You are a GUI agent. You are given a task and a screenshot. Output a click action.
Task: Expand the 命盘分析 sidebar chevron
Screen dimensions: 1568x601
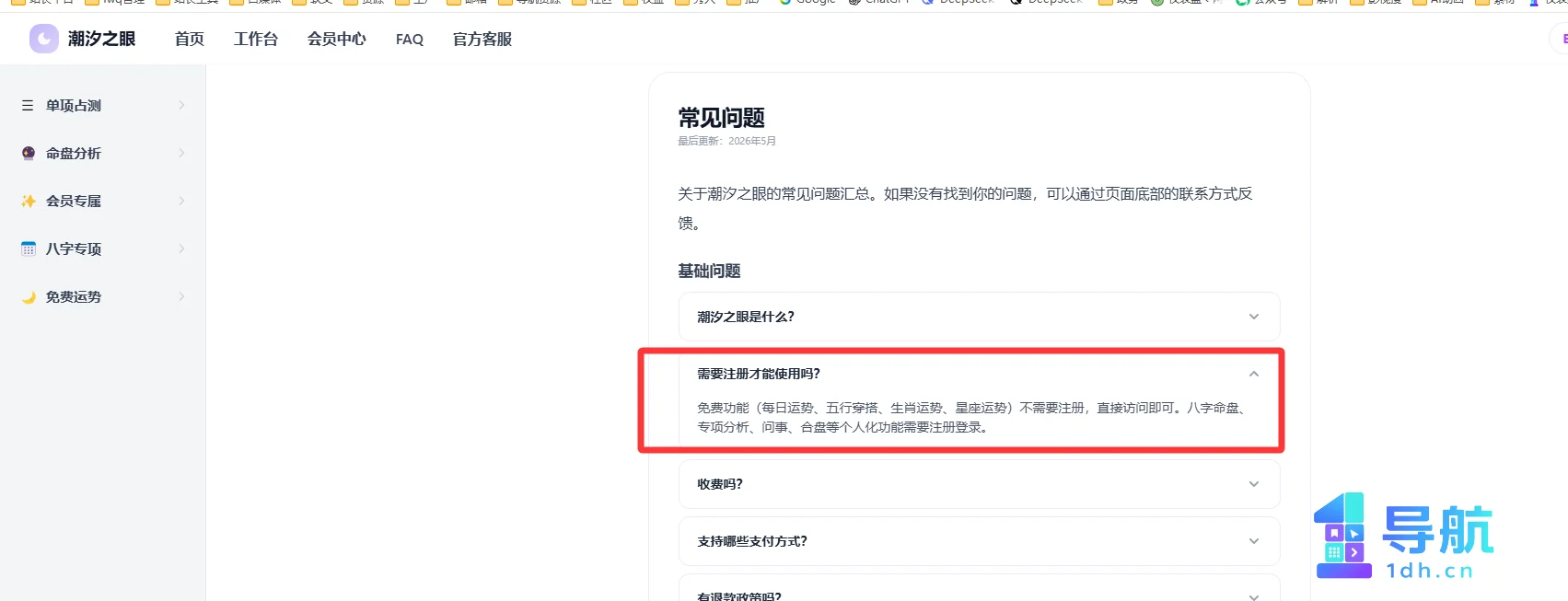(181, 153)
